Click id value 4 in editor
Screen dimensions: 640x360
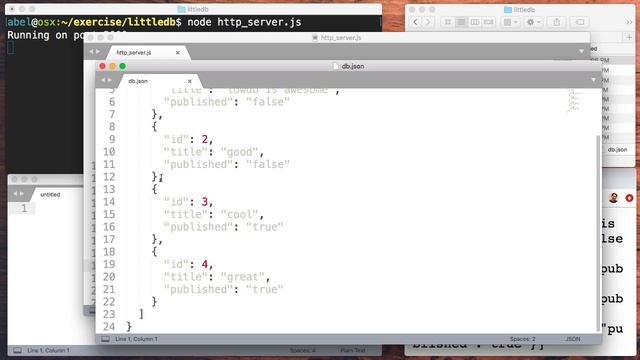point(204,264)
